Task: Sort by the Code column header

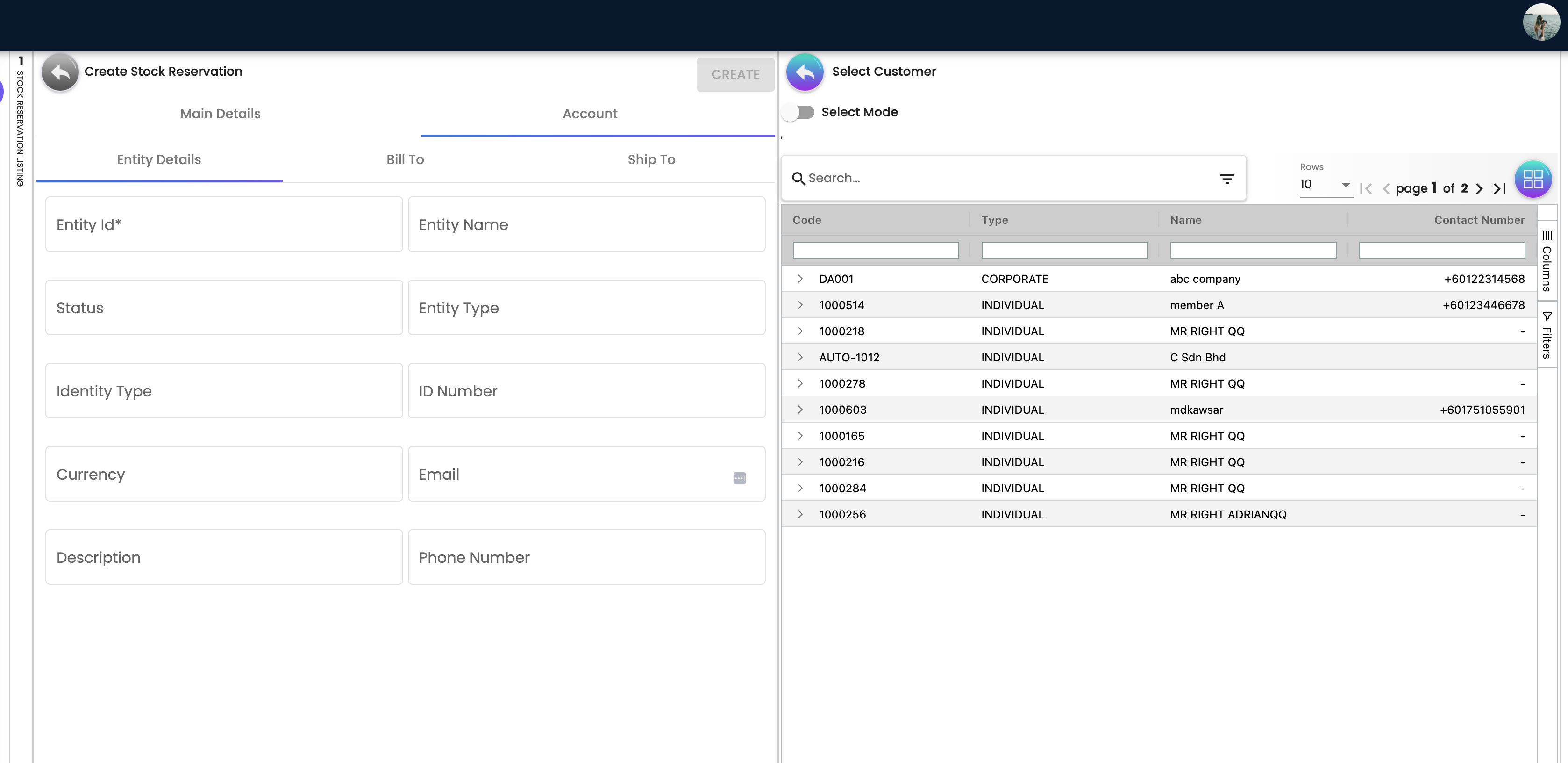Action: (x=806, y=220)
